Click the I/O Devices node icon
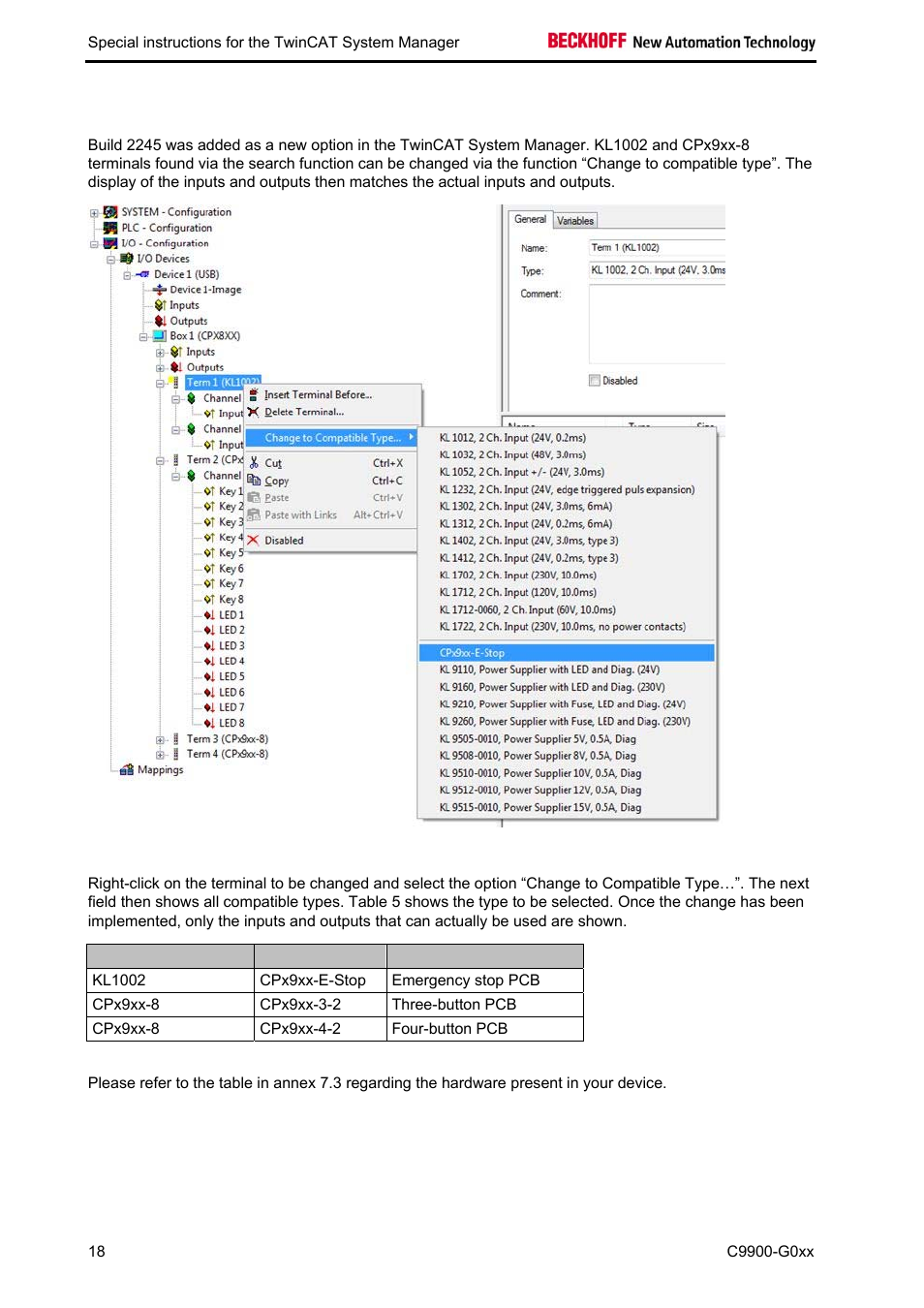This screenshot has height=1308, width=924. click(126, 259)
